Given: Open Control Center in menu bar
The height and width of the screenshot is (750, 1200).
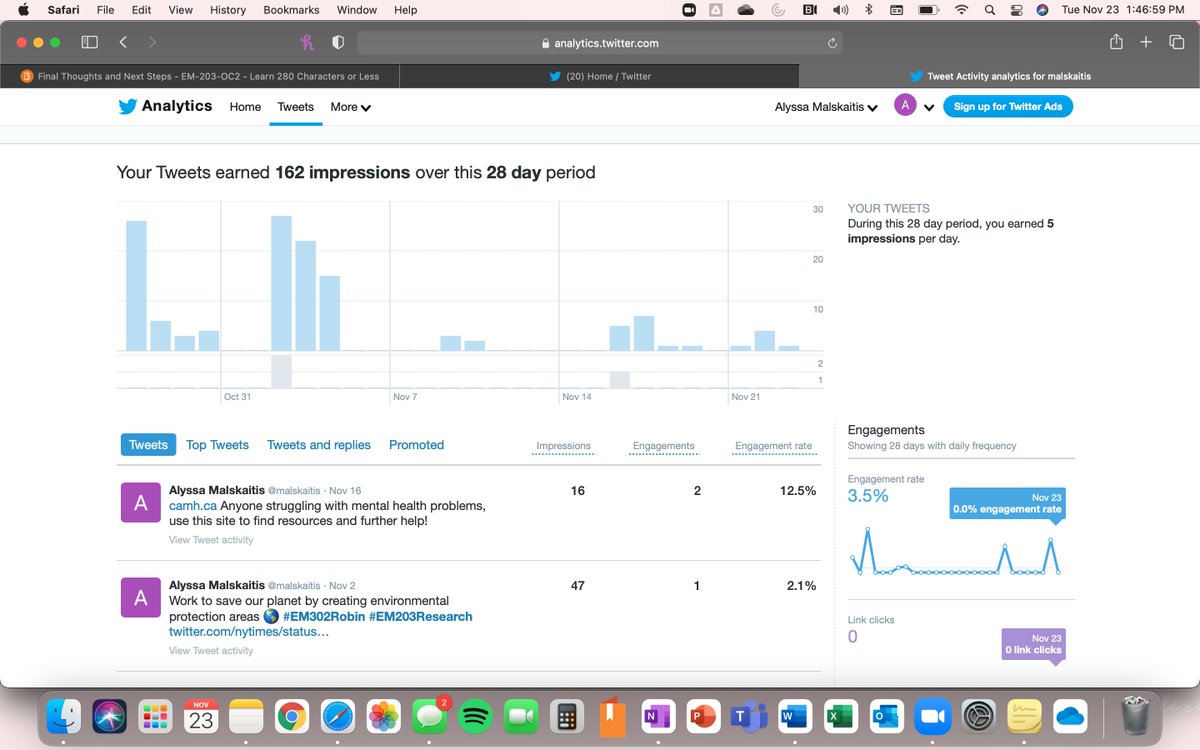Looking at the screenshot, I should click(1016, 10).
